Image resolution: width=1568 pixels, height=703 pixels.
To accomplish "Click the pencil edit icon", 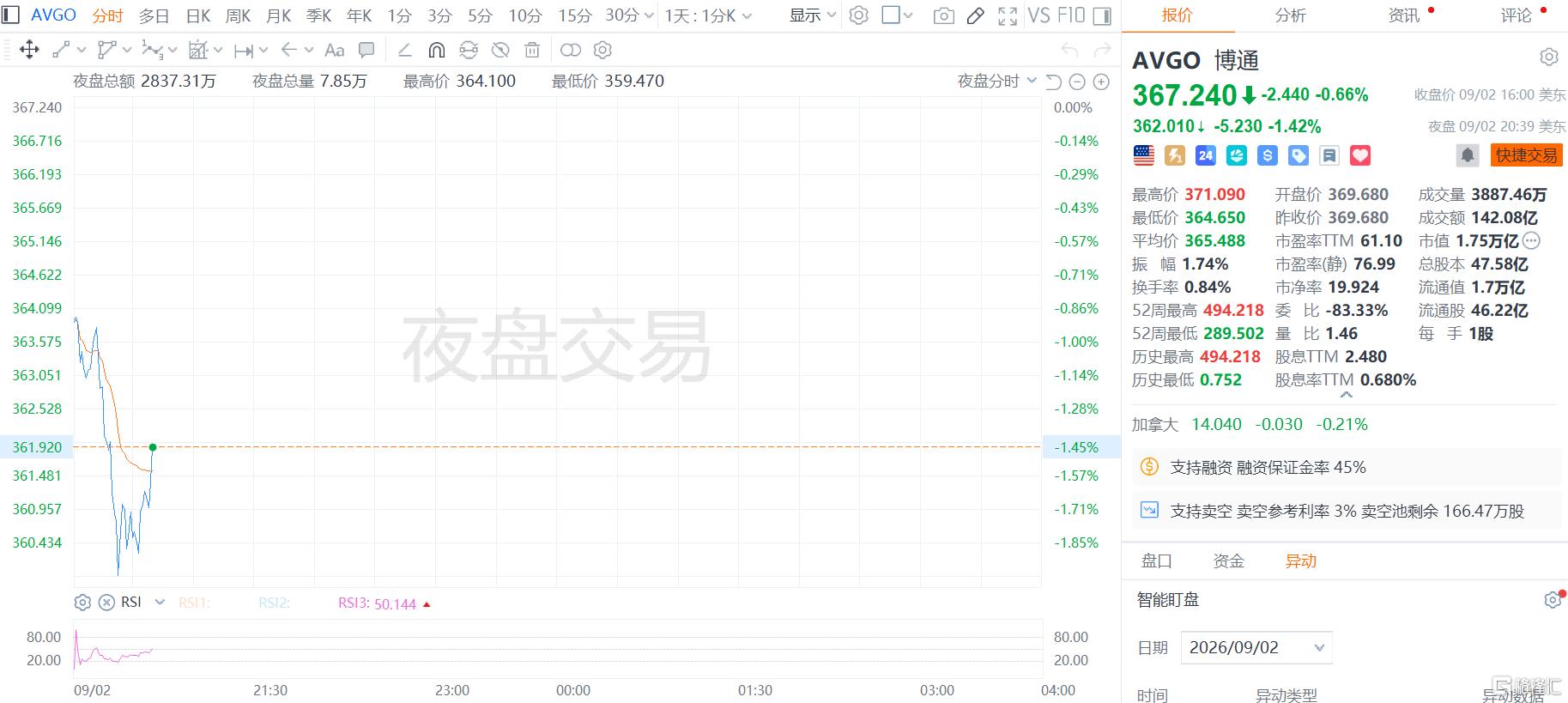I will (975, 15).
